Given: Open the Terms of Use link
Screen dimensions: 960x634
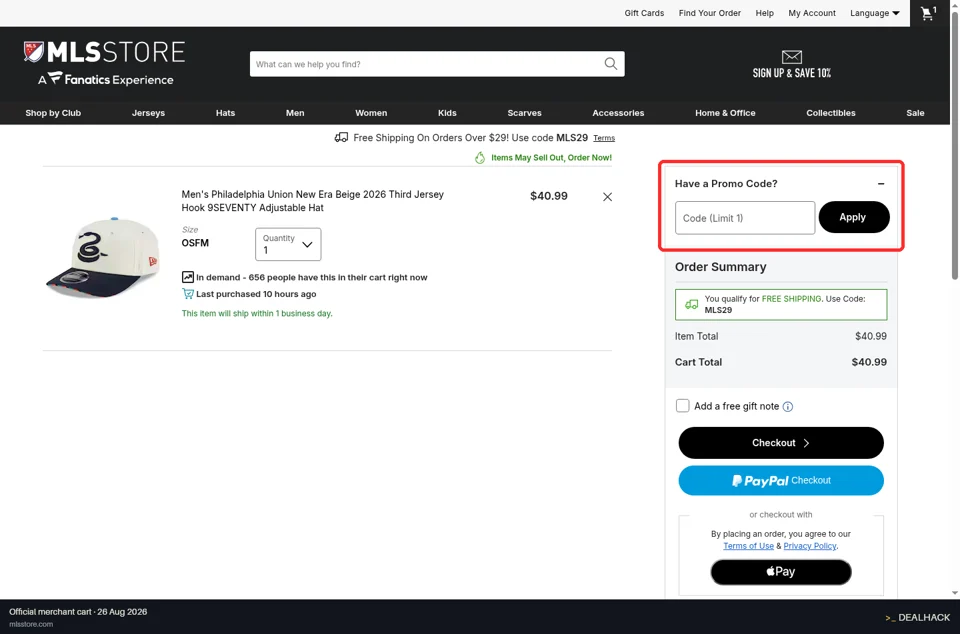Looking at the screenshot, I should pos(748,546).
